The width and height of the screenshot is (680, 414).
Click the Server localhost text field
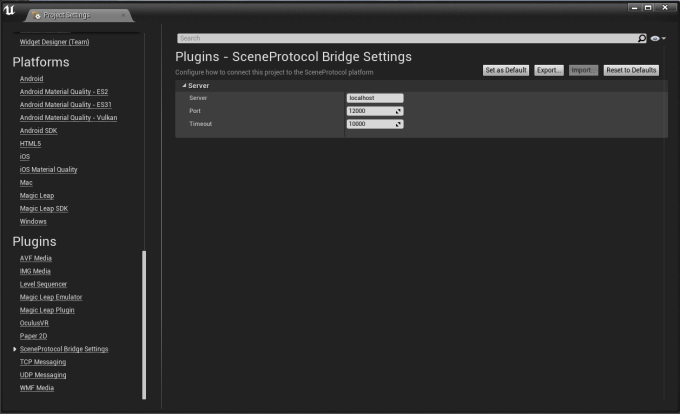[374, 98]
